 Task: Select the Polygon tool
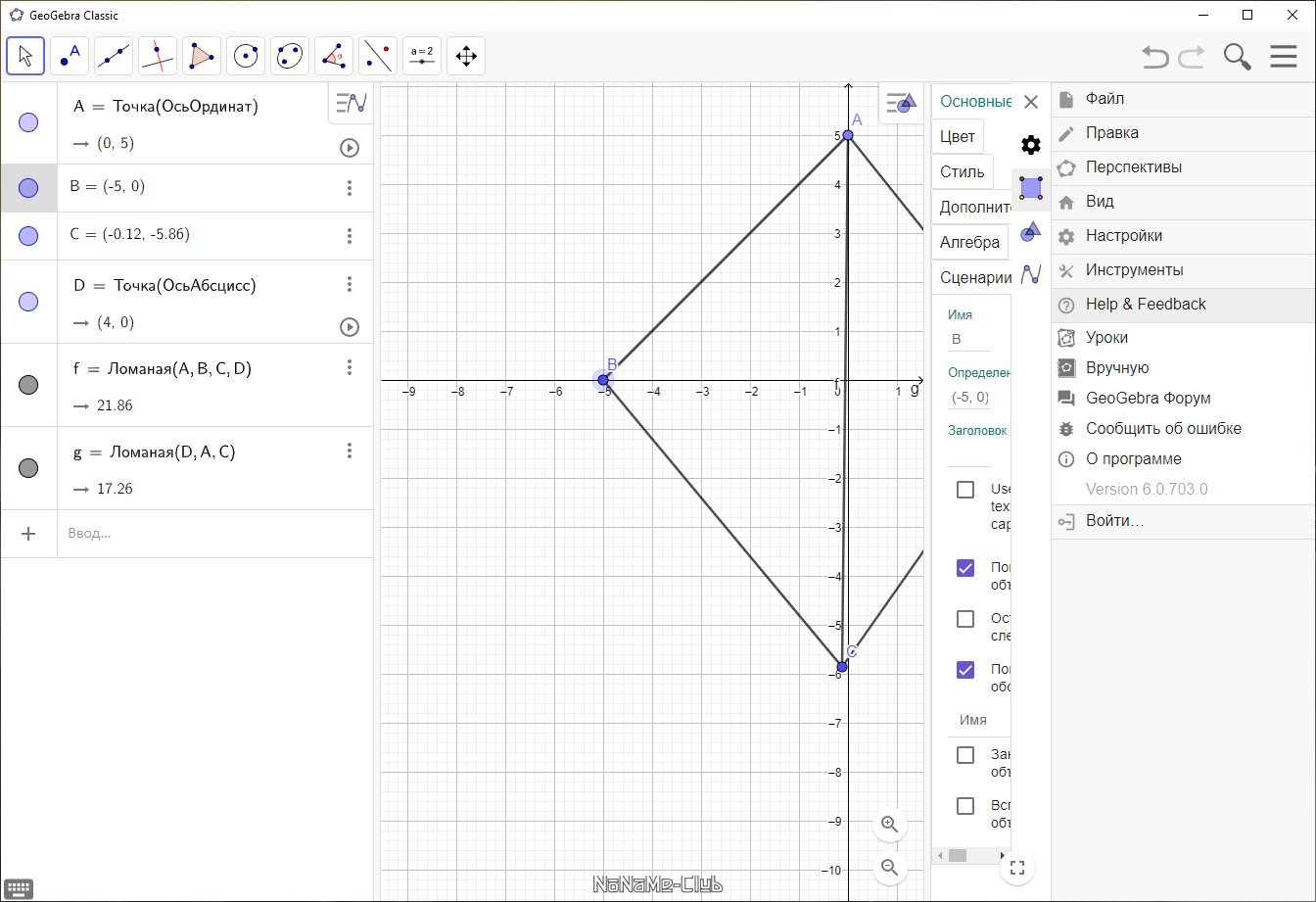(x=202, y=56)
